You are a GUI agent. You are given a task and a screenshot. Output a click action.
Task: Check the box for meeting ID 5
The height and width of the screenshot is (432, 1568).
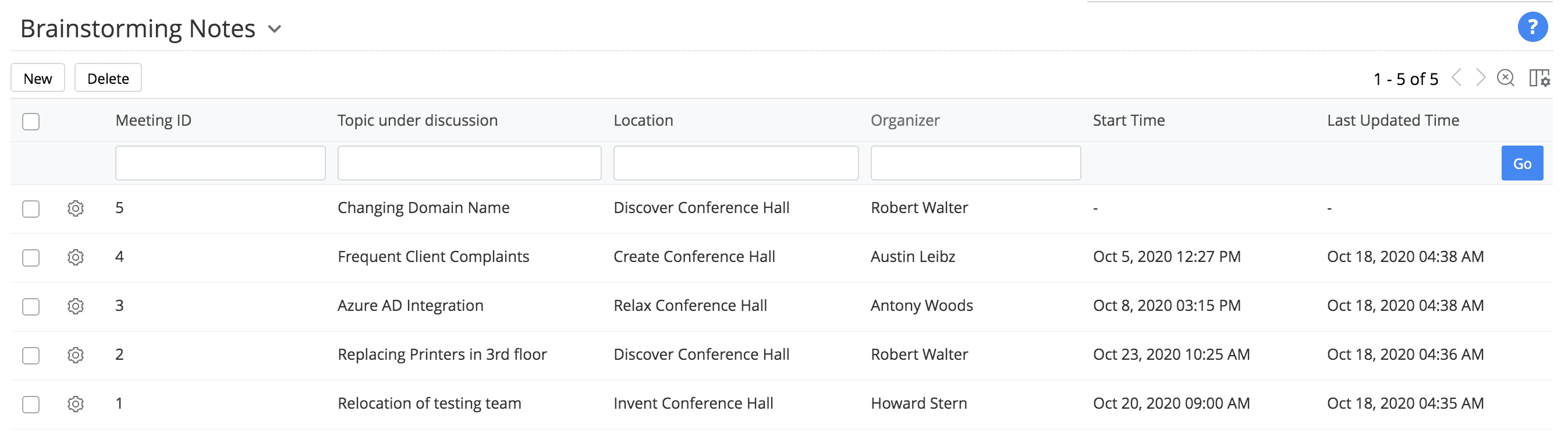click(x=31, y=209)
